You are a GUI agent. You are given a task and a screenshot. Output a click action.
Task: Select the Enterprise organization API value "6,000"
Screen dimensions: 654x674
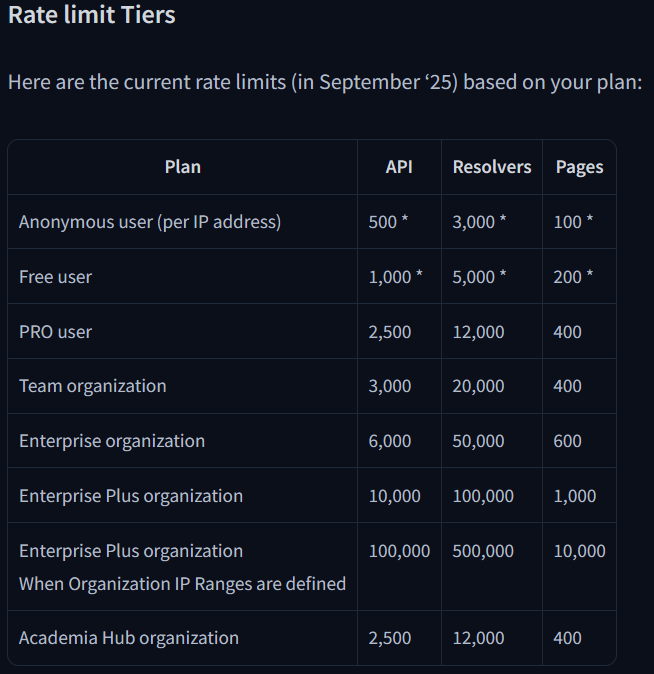[x=390, y=441]
